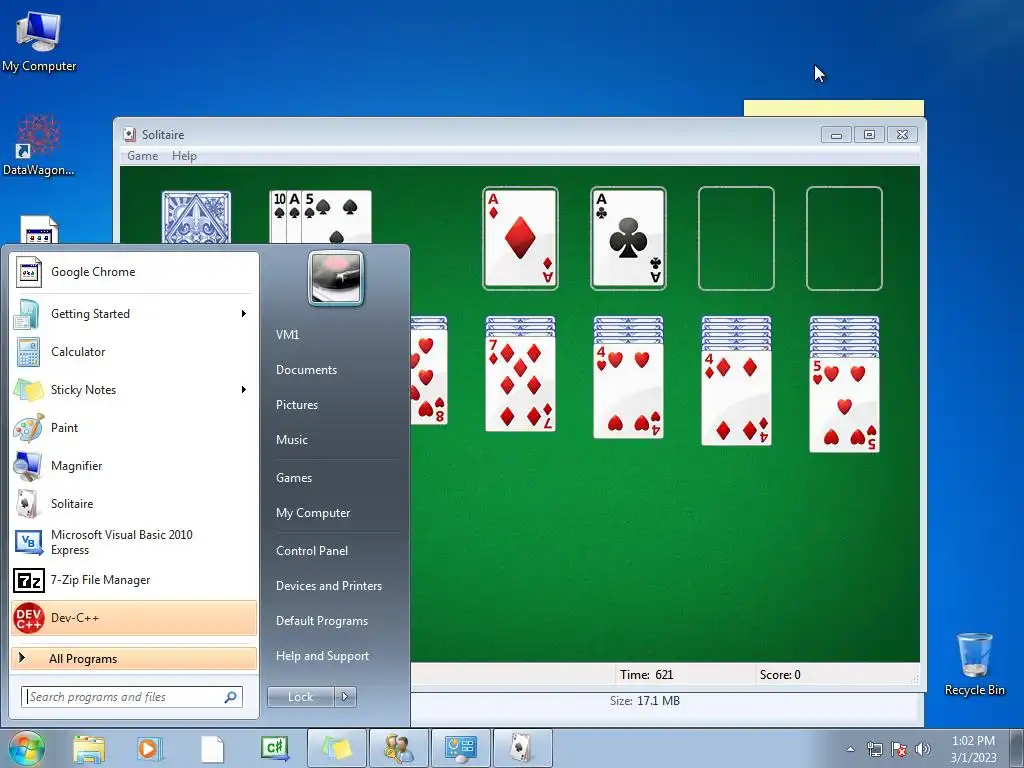Switch to the Control Panel taskbar button
Image resolution: width=1024 pixels, height=768 pixels.
pyautogui.click(x=460, y=748)
